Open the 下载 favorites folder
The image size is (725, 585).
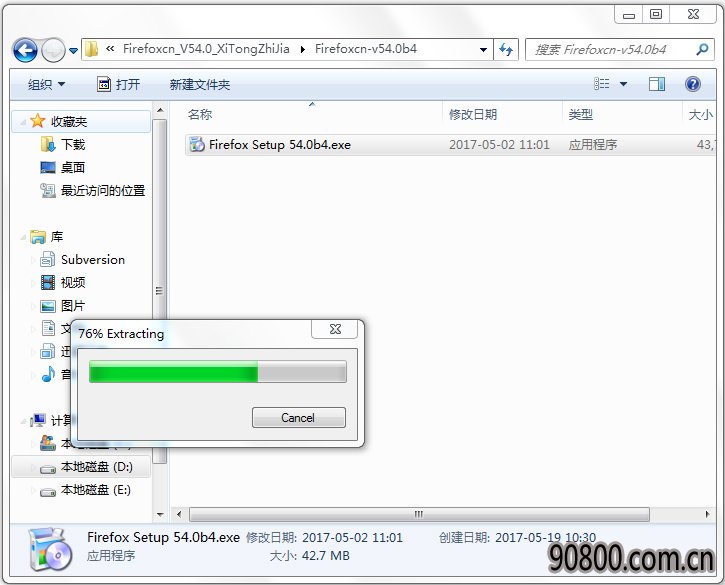pyautogui.click(x=73, y=145)
